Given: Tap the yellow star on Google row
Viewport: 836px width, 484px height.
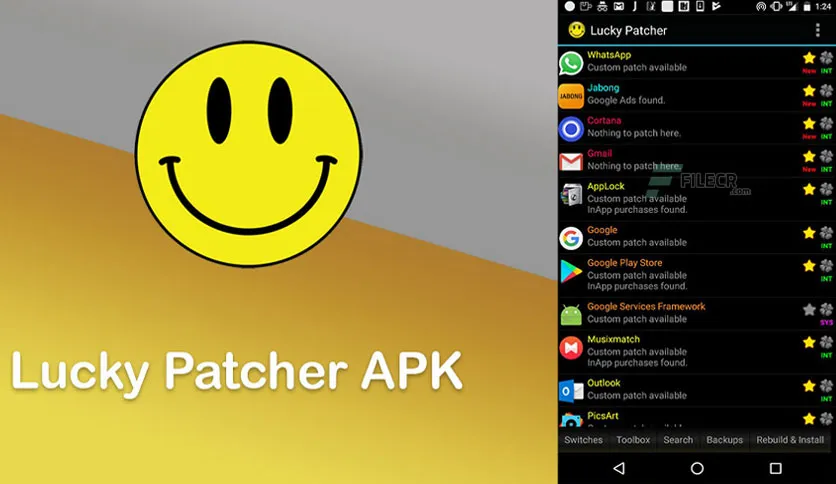Looking at the screenshot, I should pyautogui.click(x=809, y=233).
